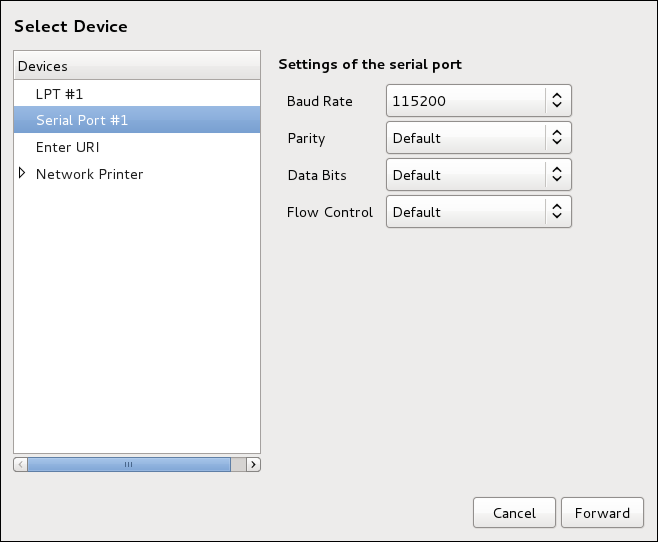Click the Forward button
658x542 pixels.
(x=602, y=513)
